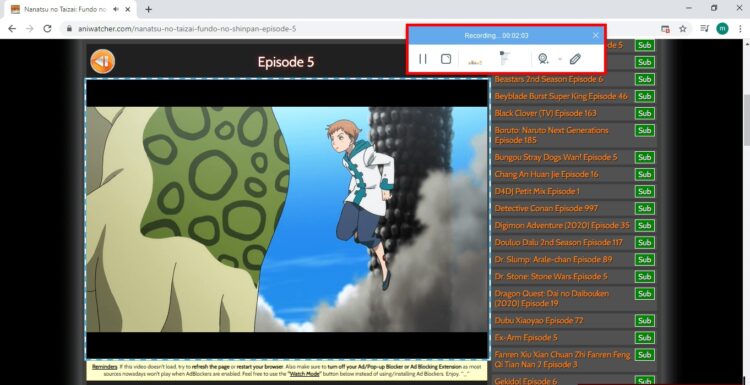Open the pencil annotation tool
Image resolution: width=750 pixels, height=385 pixels.
575,59
